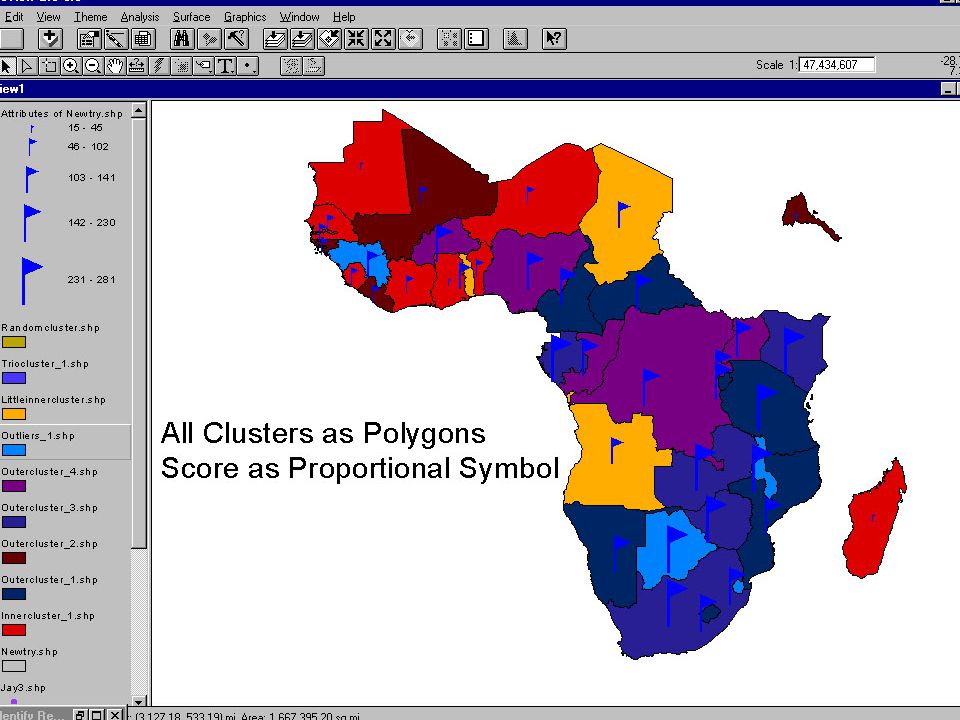Select the second contour line tool
The width and height of the screenshot is (960, 720).
pyautogui.click(x=313, y=66)
